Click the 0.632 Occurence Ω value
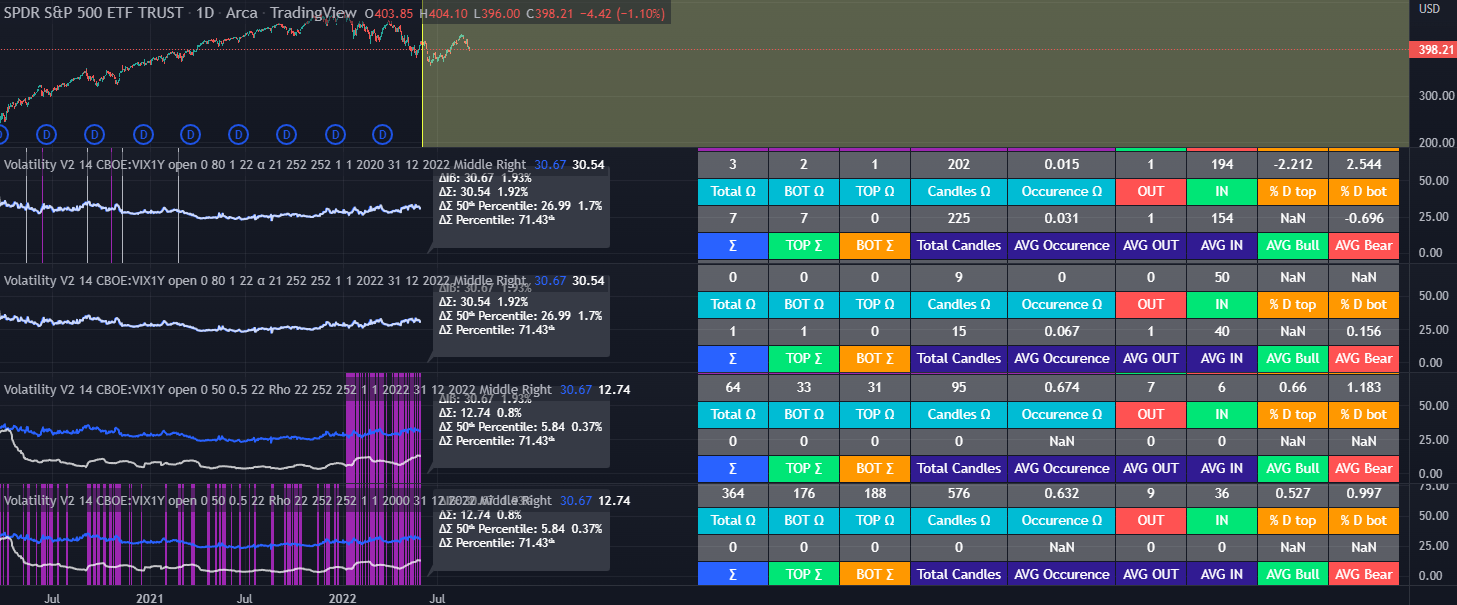 pos(1061,493)
